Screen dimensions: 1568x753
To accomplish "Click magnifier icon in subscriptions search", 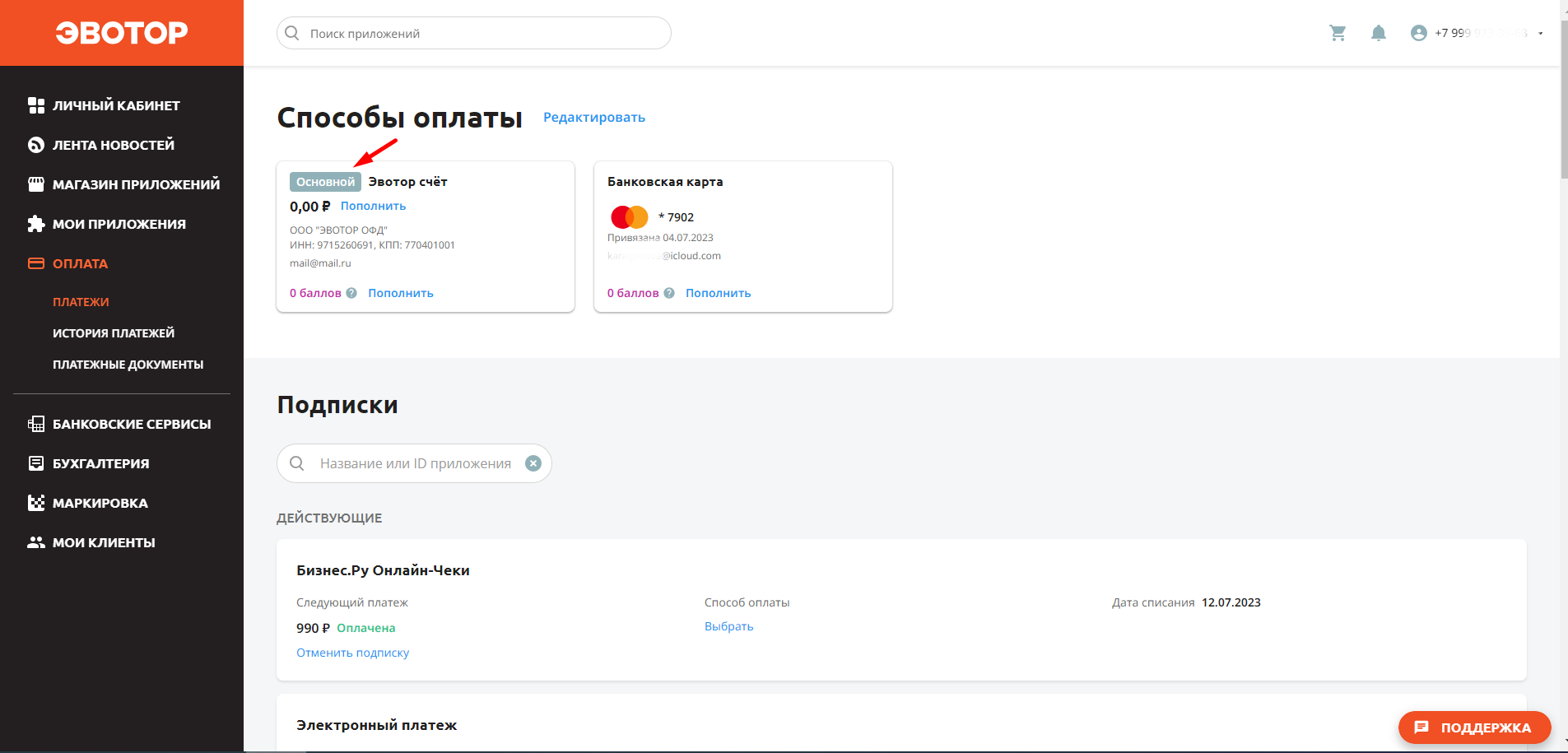I will [x=297, y=463].
